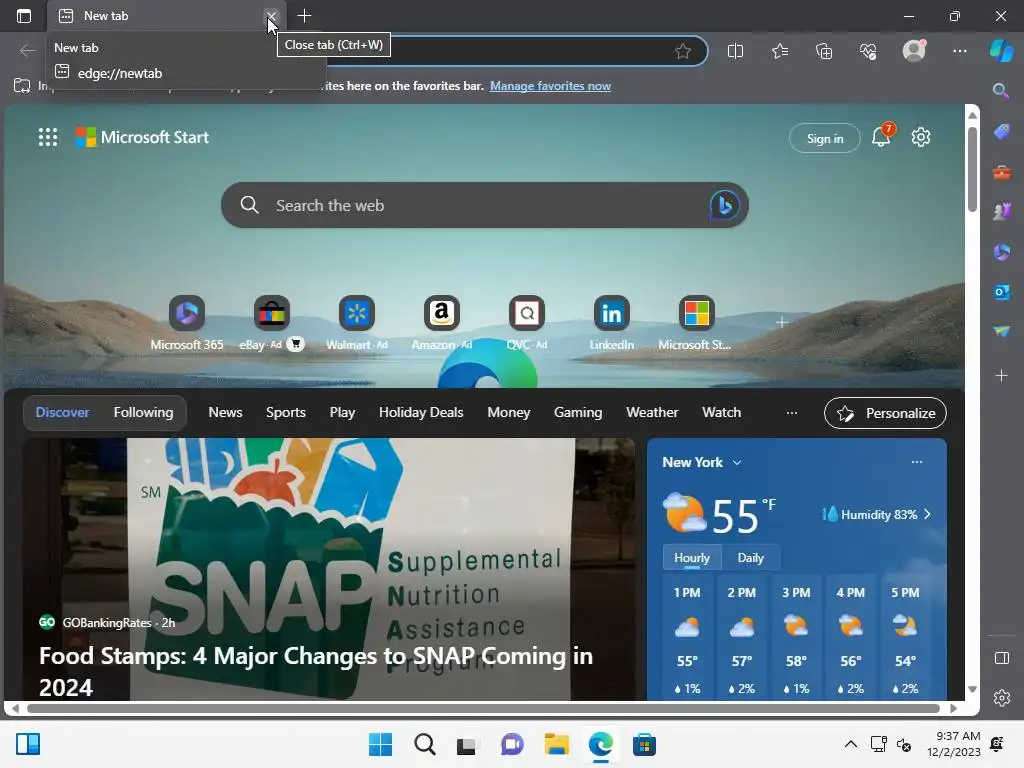Open the LinkedIn quick link
Image resolution: width=1024 pixels, height=768 pixels.
(611, 323)
